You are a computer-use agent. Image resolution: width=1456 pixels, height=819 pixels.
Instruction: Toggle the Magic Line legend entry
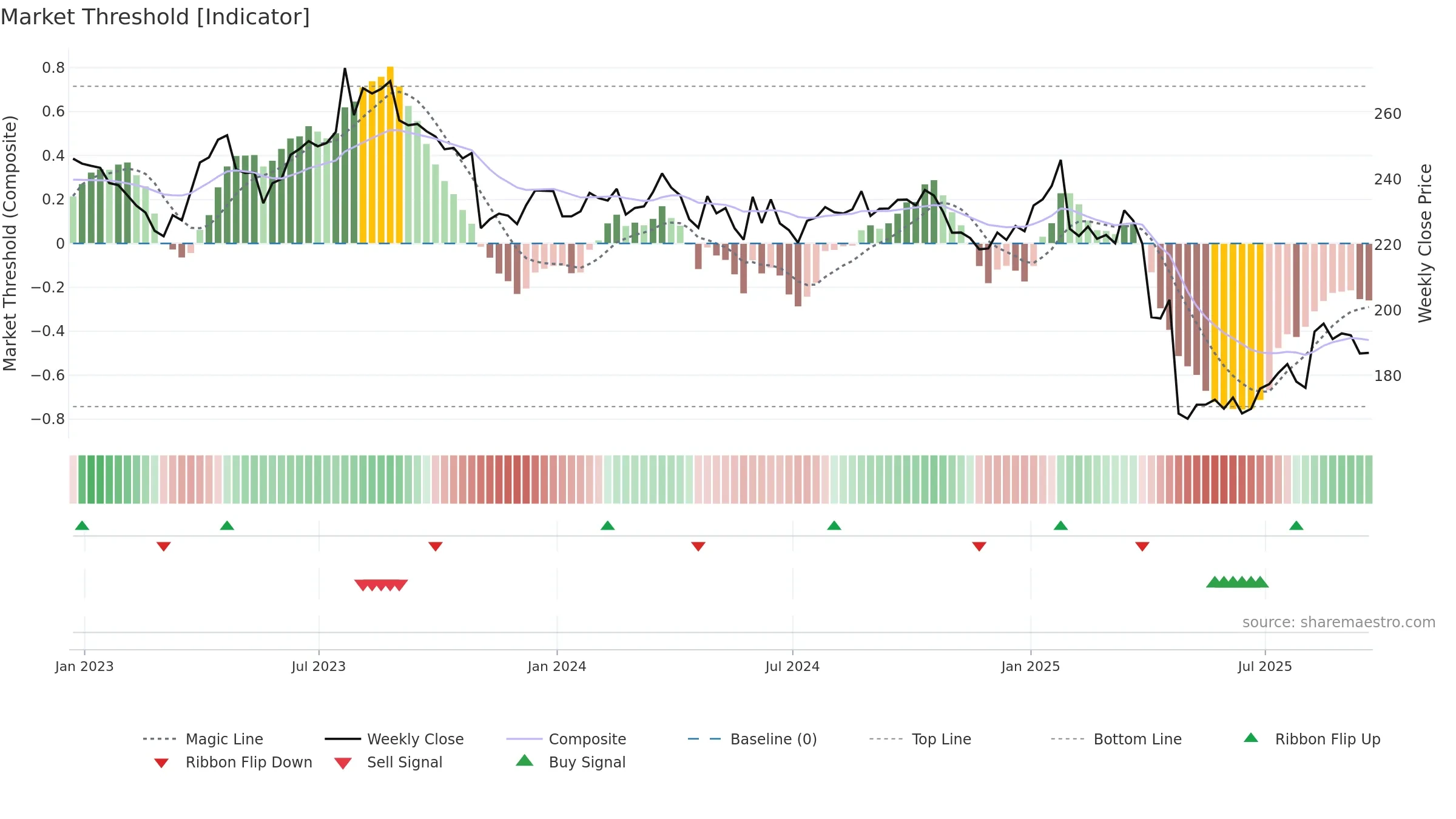[203, 739]
